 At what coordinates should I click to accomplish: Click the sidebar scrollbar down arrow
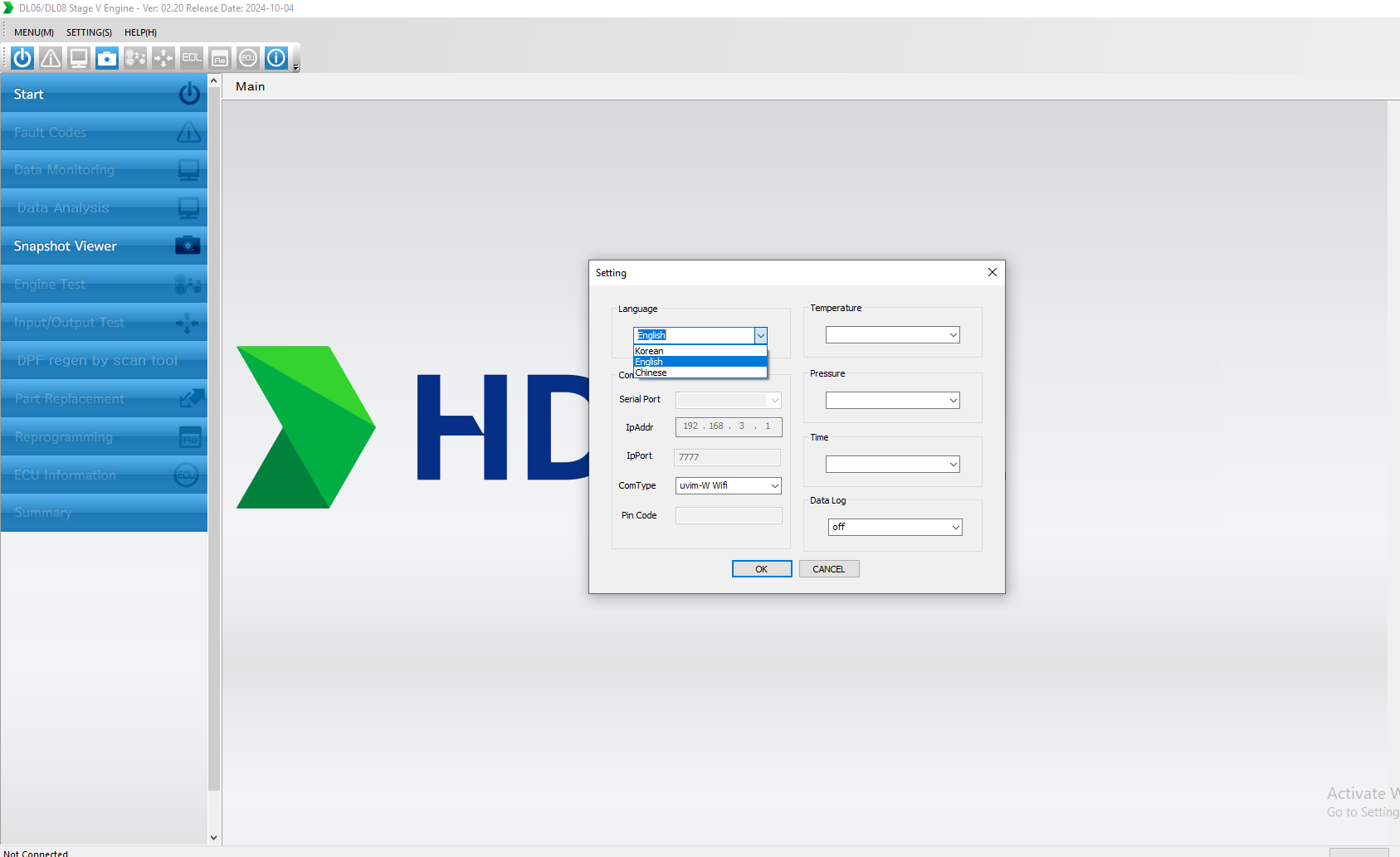tap(214, 838)
